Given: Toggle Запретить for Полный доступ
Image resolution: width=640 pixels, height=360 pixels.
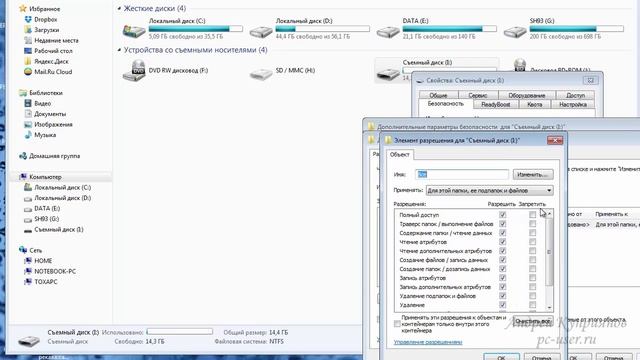Looking at the screenshot, I should pos(532,215).
